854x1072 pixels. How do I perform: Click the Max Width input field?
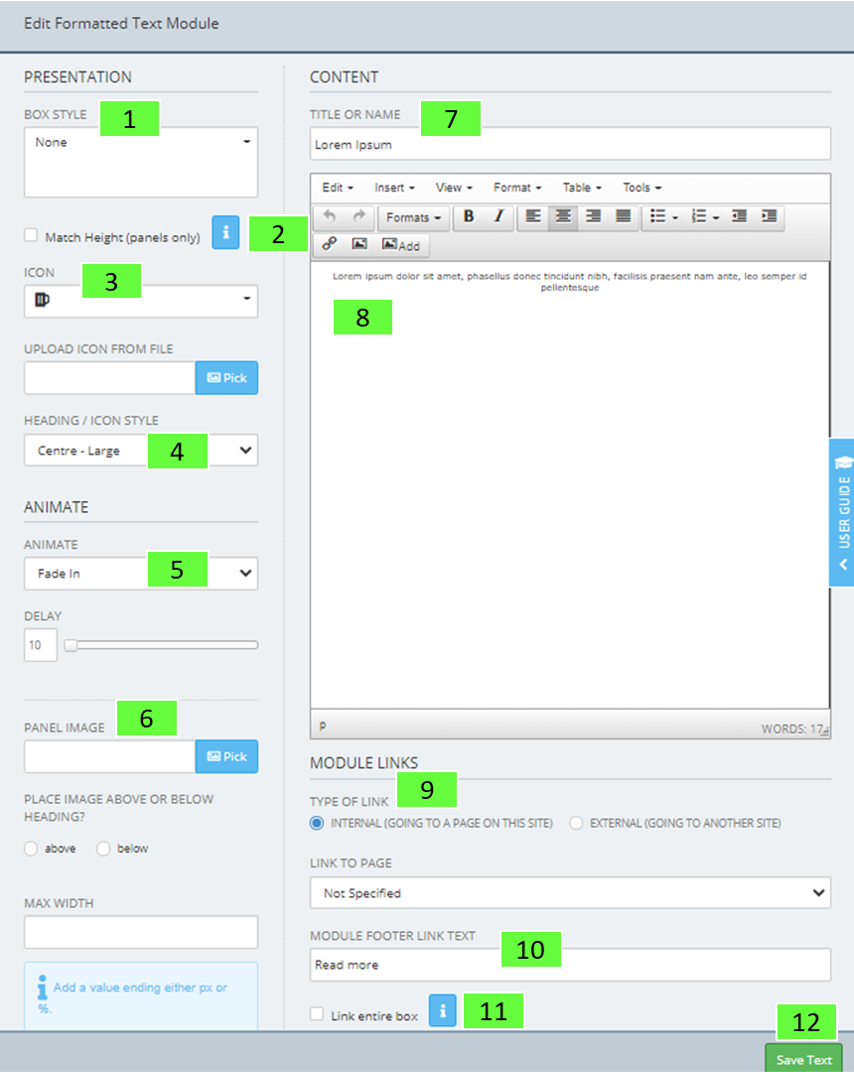point(141,932)
